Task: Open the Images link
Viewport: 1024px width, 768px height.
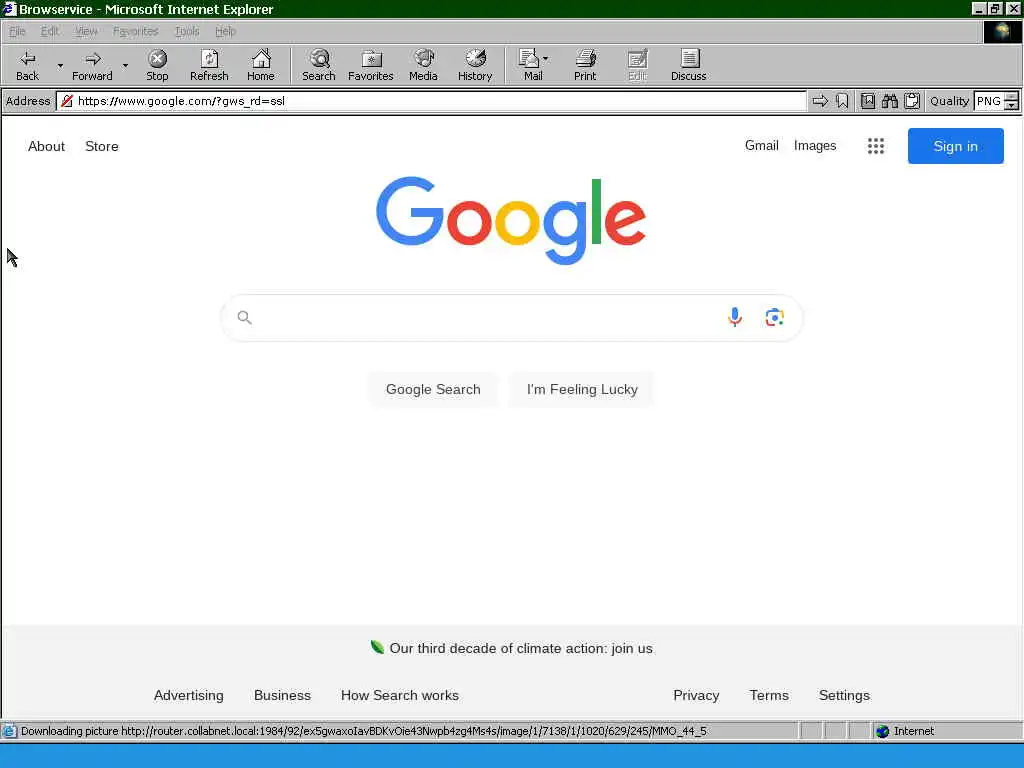Action: 815,146
